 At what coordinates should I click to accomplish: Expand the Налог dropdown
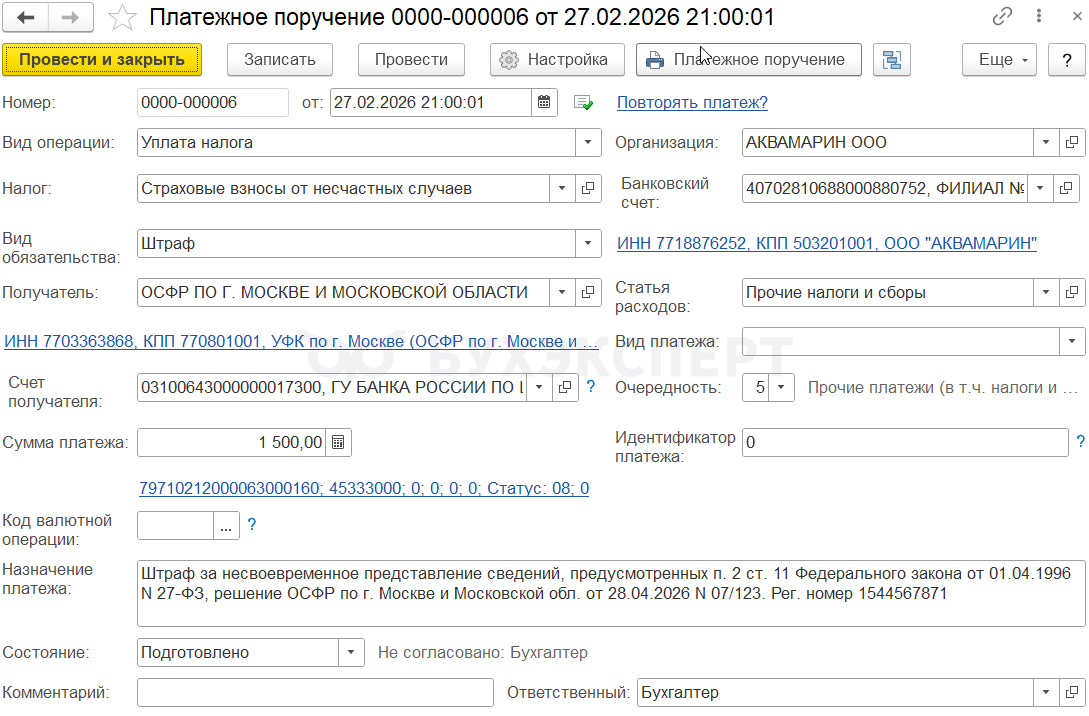(x=562, y=188)
